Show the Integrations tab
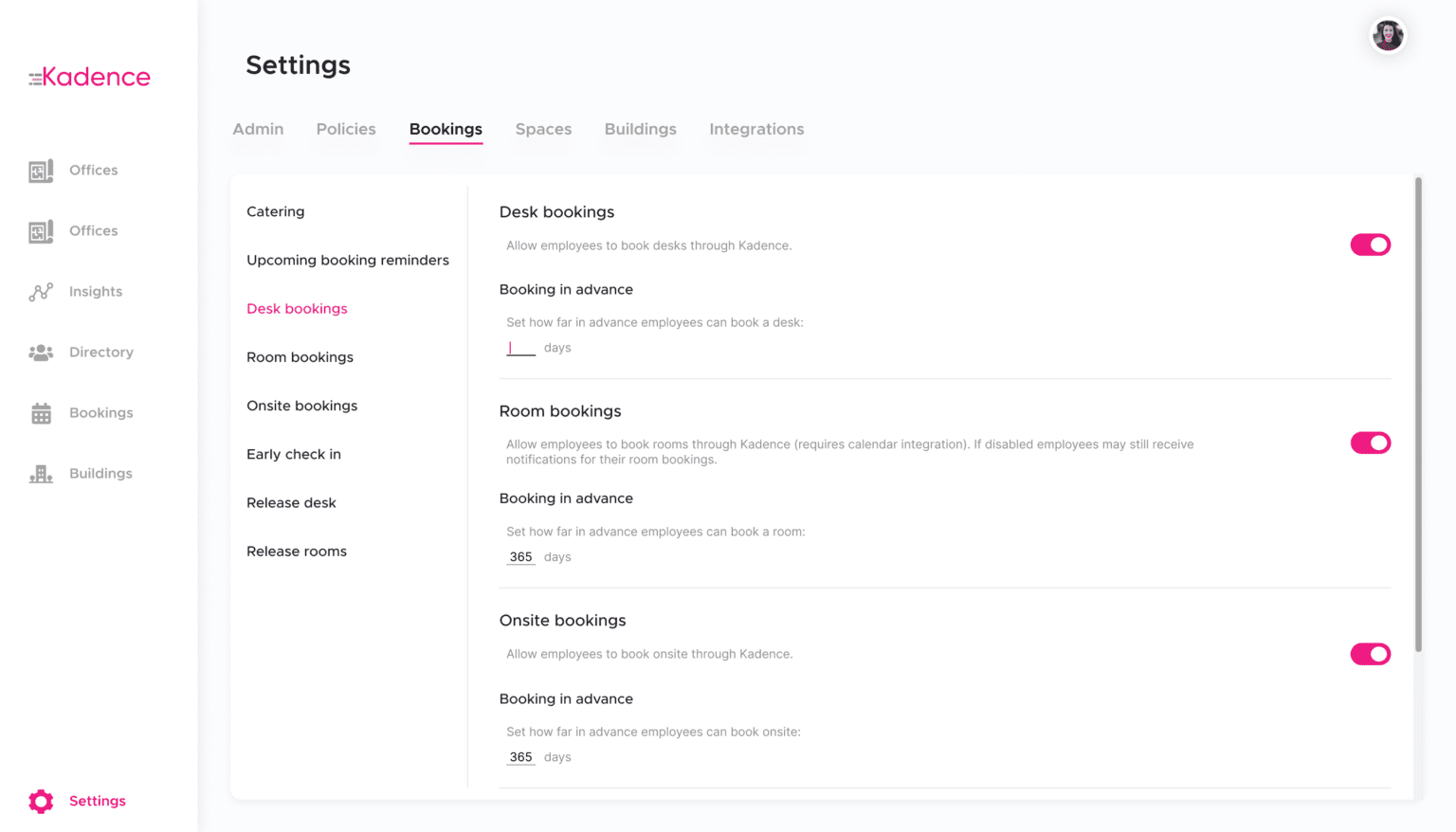 pos(756,129)
